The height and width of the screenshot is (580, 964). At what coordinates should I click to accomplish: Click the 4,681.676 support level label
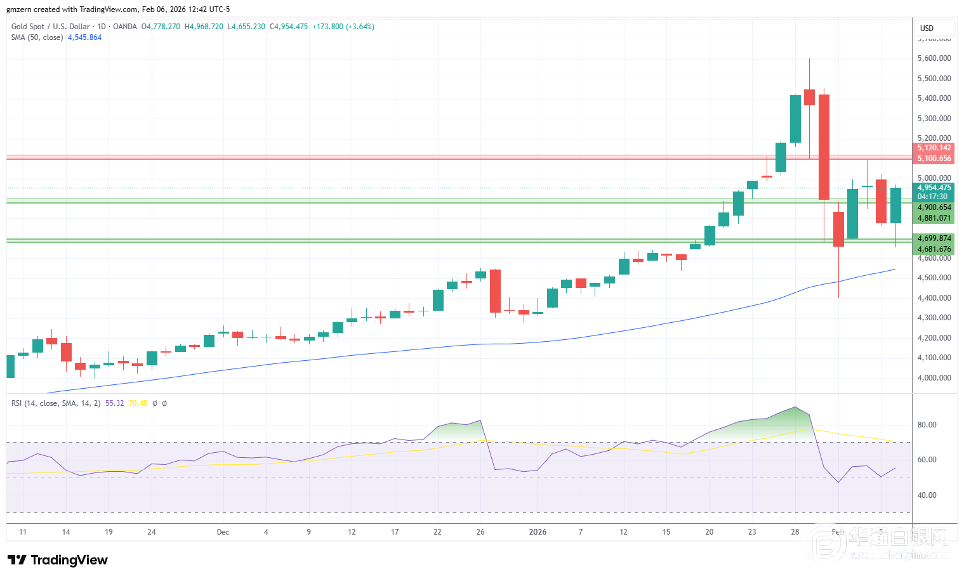(934, 248)
